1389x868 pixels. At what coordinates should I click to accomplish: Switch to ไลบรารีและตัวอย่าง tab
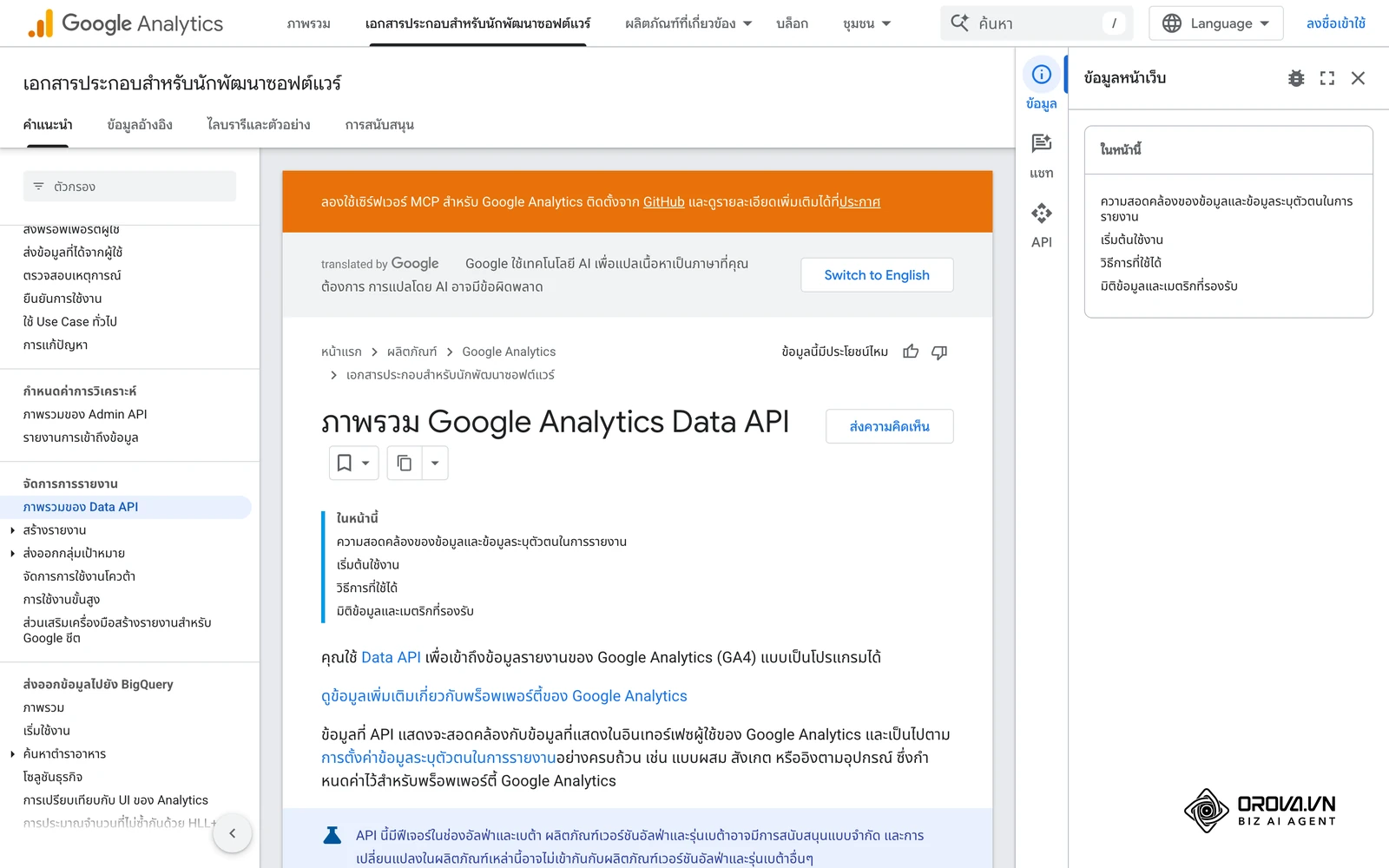pyautogui.click(x=259, y=125)
